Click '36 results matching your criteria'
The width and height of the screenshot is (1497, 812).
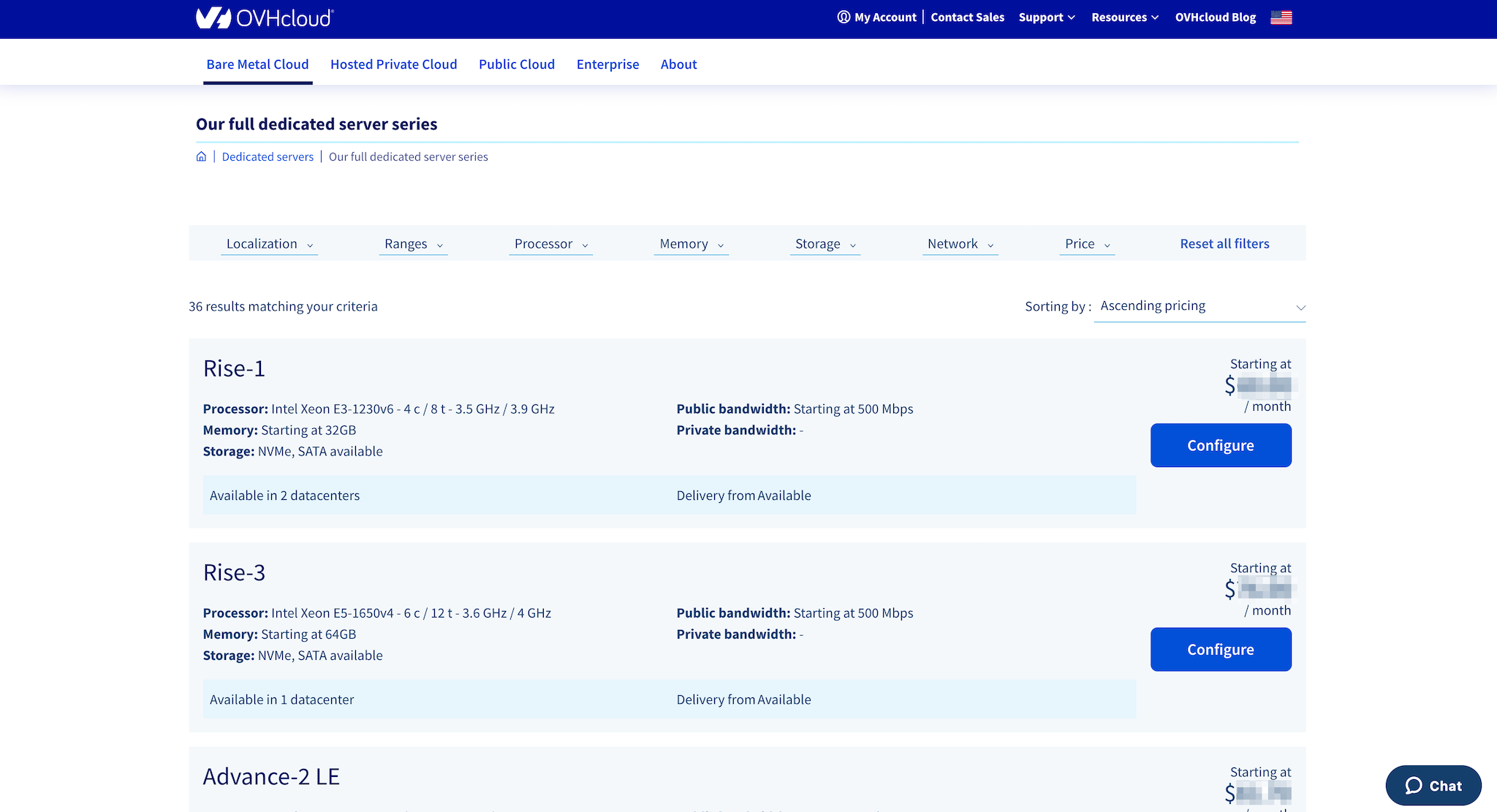pyautogui.click(x=283, y=306)
